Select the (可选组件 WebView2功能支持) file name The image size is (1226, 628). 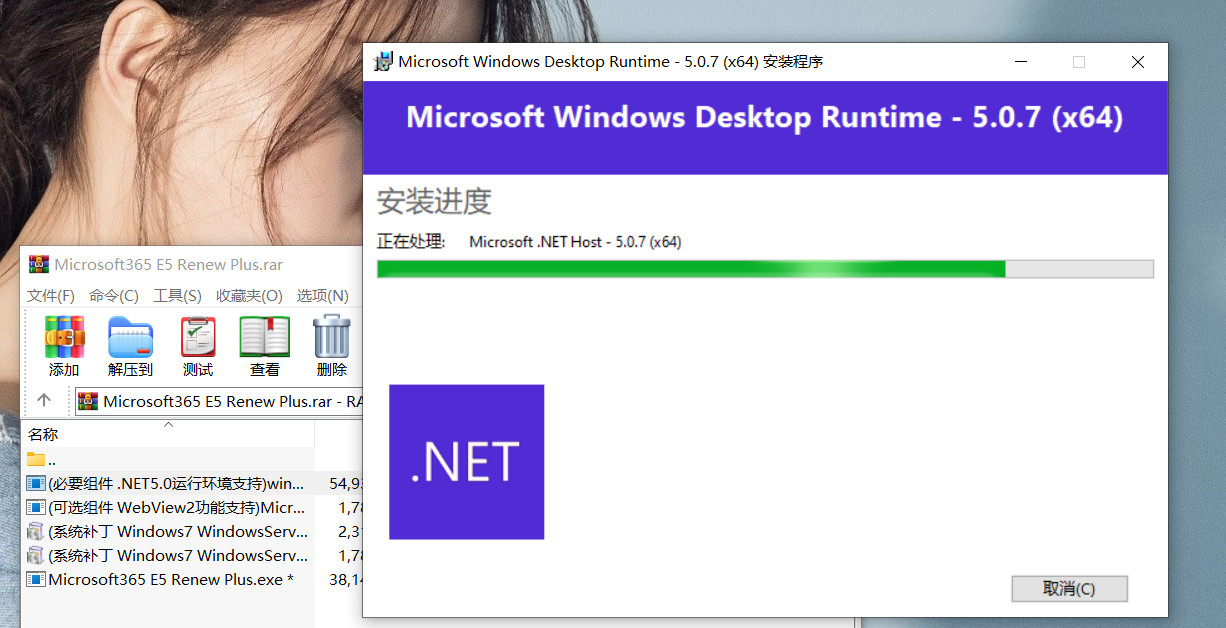coord(176,507)
